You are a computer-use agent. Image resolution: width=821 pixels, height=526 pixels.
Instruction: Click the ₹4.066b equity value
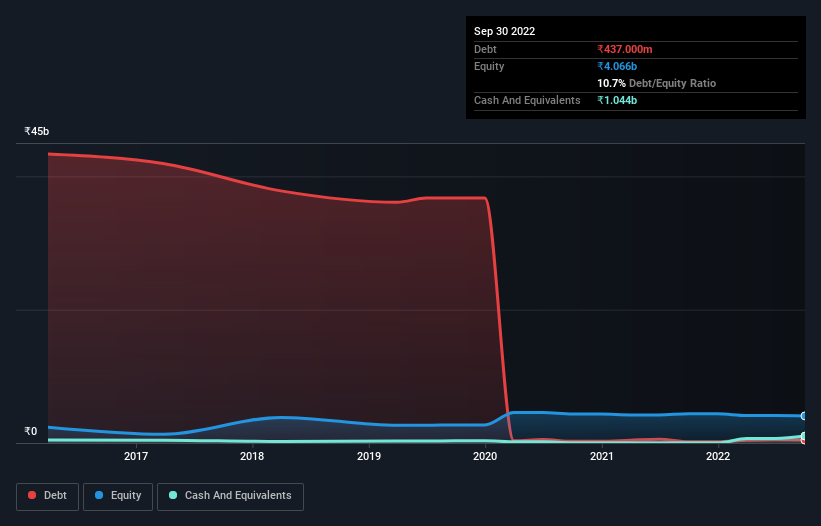pos(617,66)
